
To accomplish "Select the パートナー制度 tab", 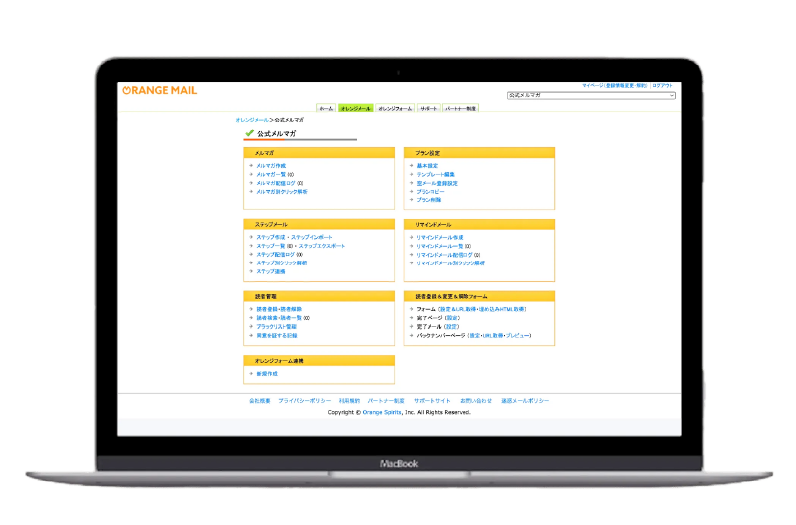I will [x=460, y=107].
